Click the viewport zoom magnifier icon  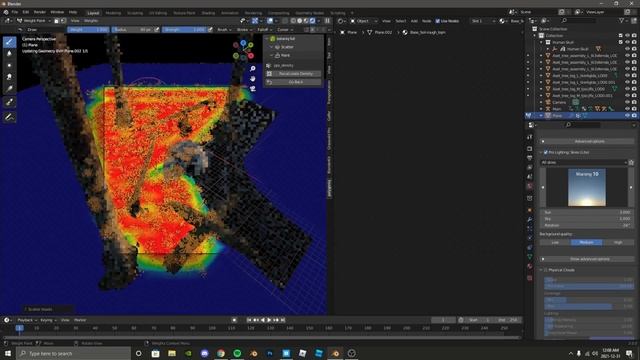click(x=253, y=69)
